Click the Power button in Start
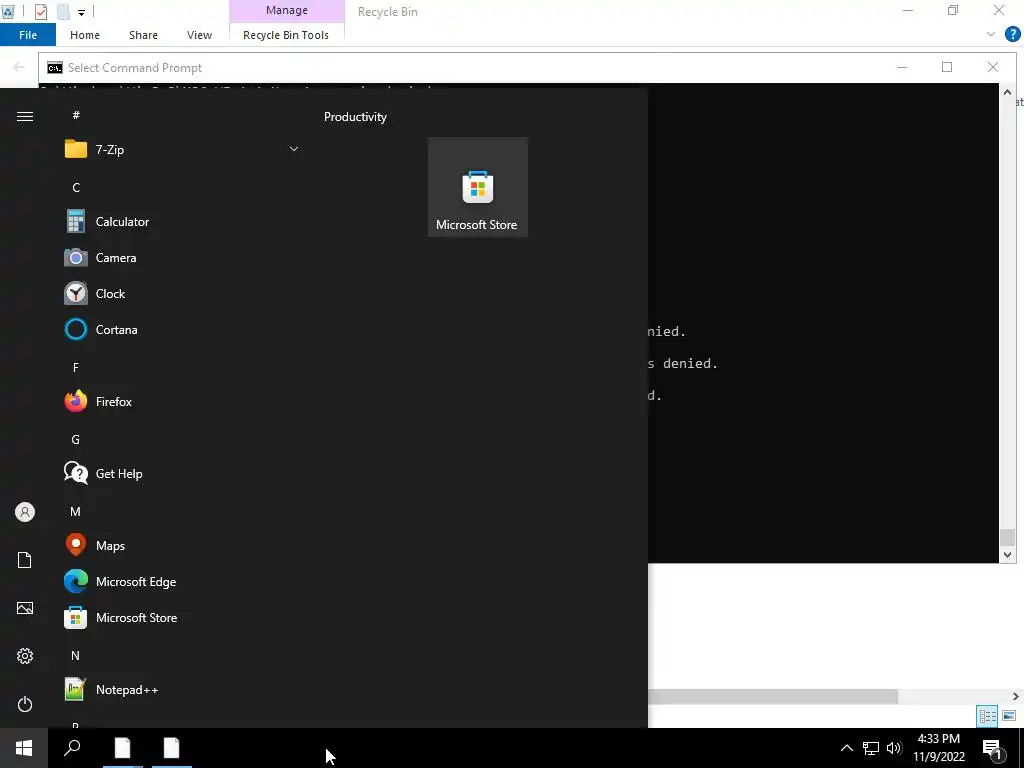Viewport: 1024px width, 768px height. (25, 704)
